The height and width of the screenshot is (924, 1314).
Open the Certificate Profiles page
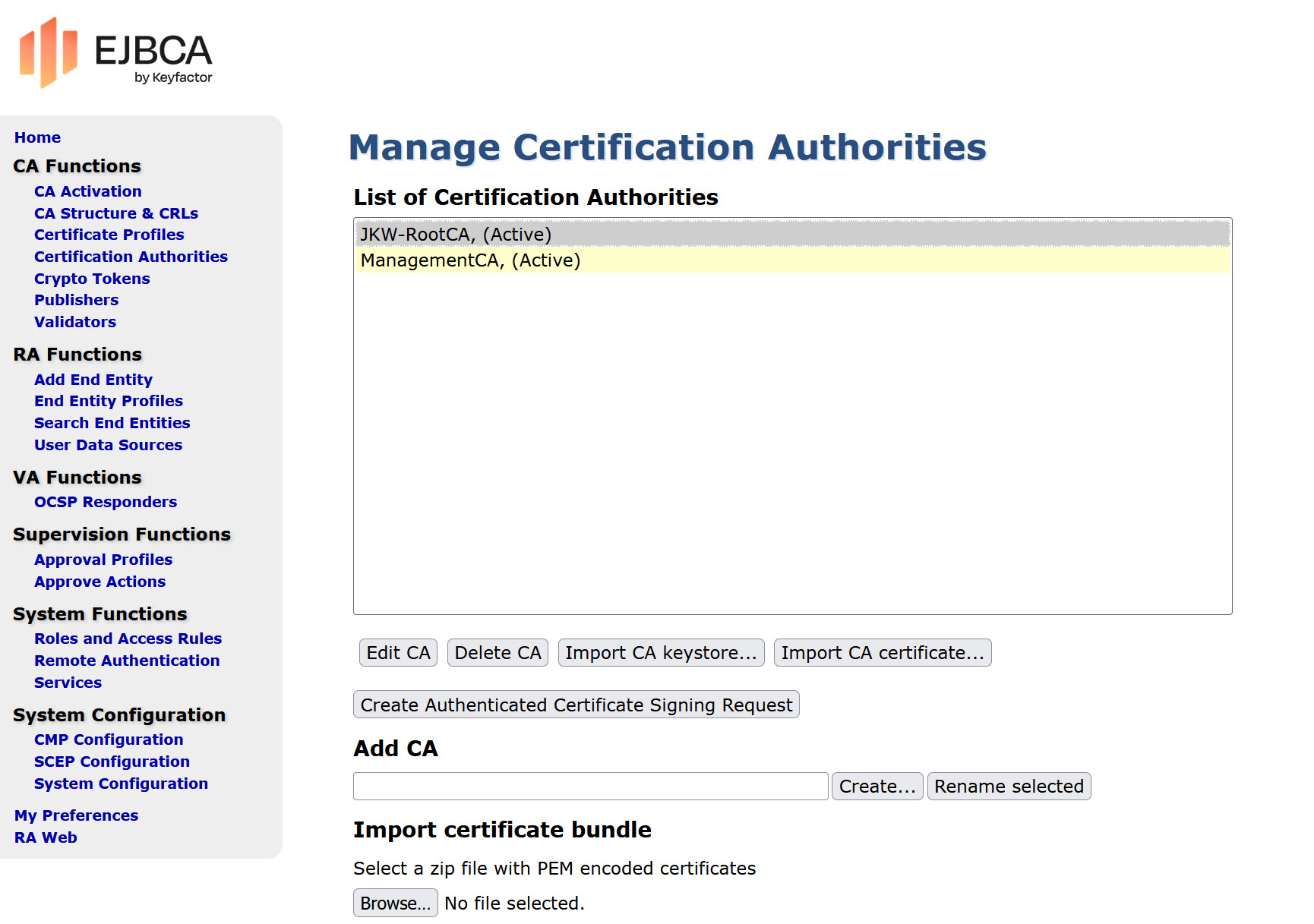(x=109, y=235)
